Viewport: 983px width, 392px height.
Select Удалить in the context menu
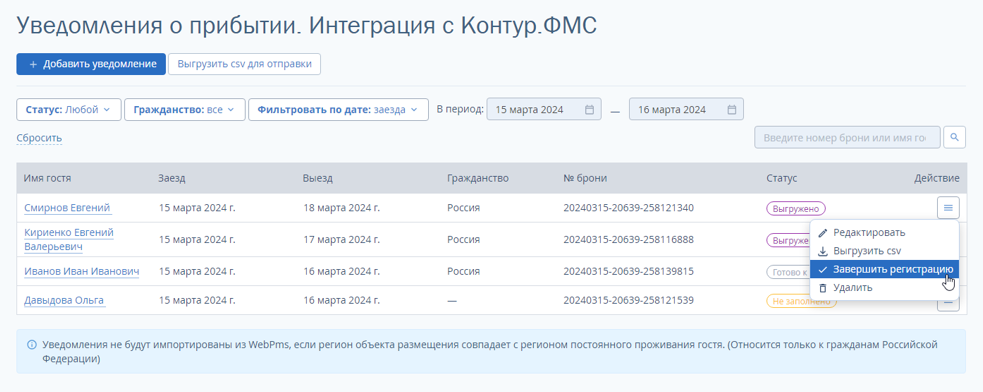click(x=885, y=287)
